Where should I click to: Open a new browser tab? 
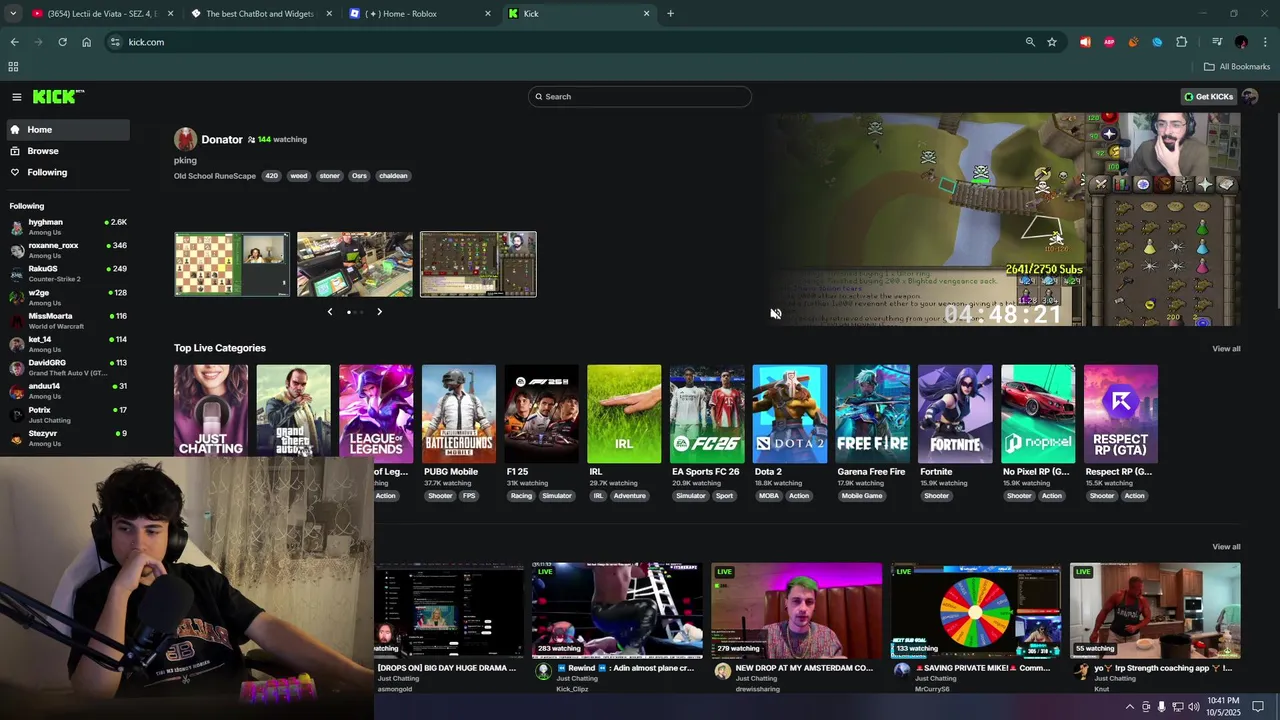(670, 14)
